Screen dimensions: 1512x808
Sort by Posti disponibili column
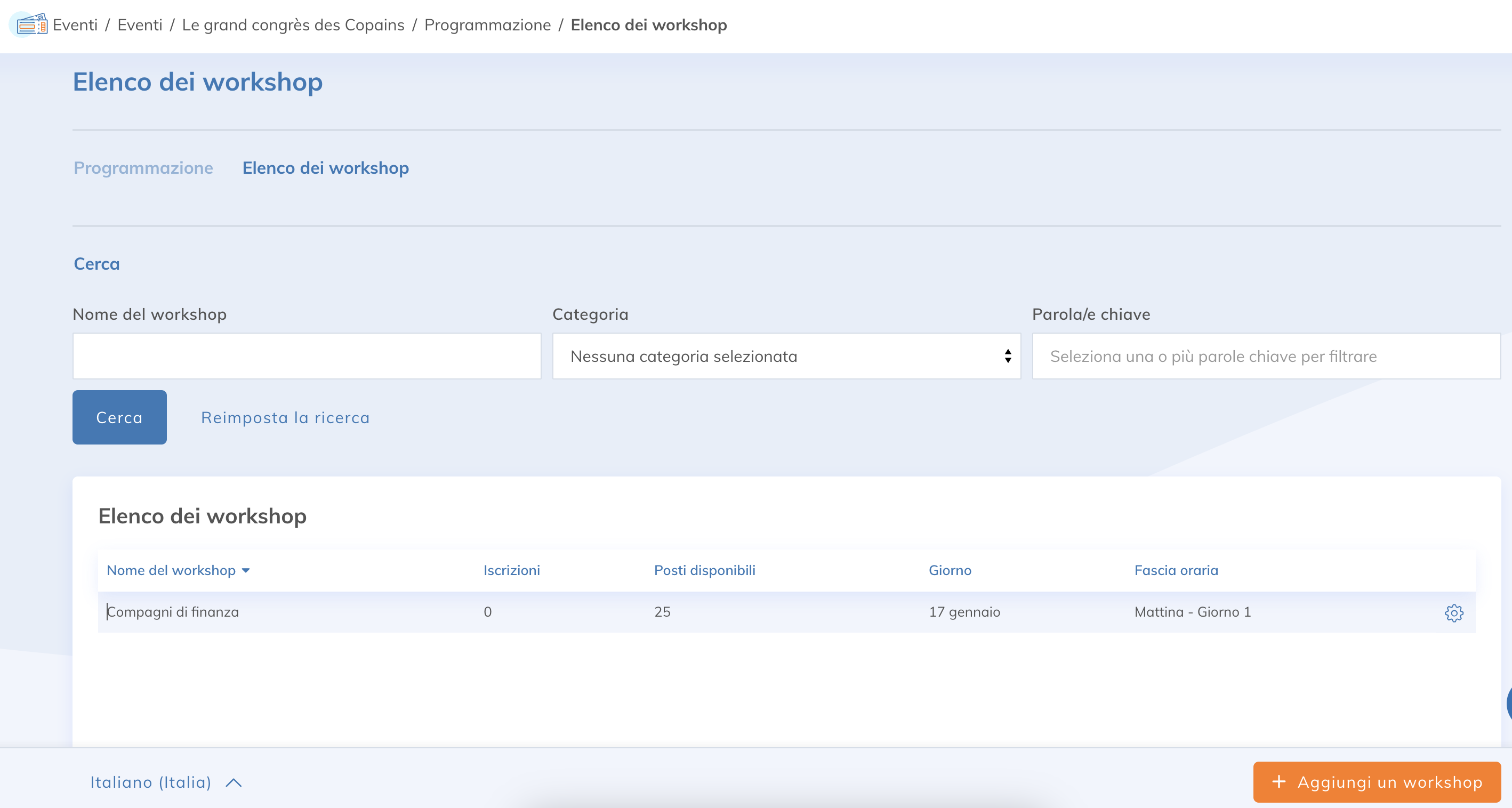coord(704,570)
